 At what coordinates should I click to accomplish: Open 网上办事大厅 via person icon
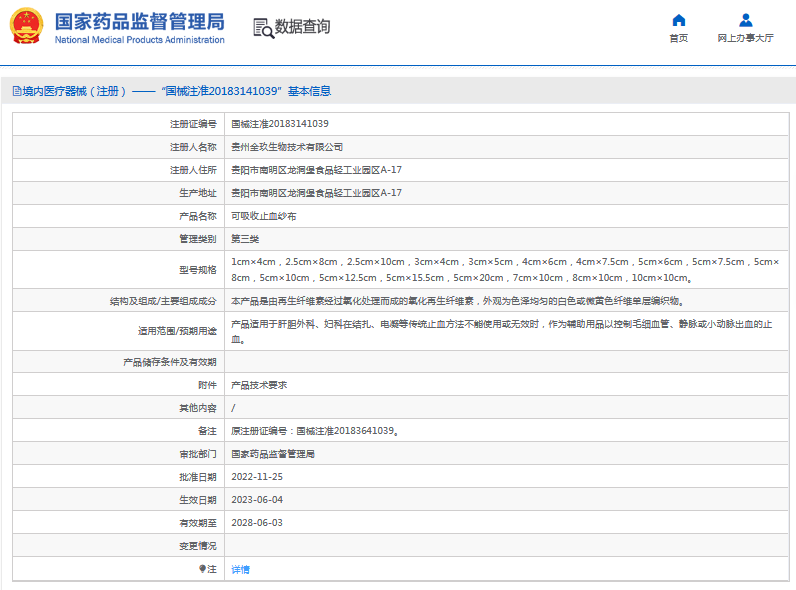(x=746, y=20)
